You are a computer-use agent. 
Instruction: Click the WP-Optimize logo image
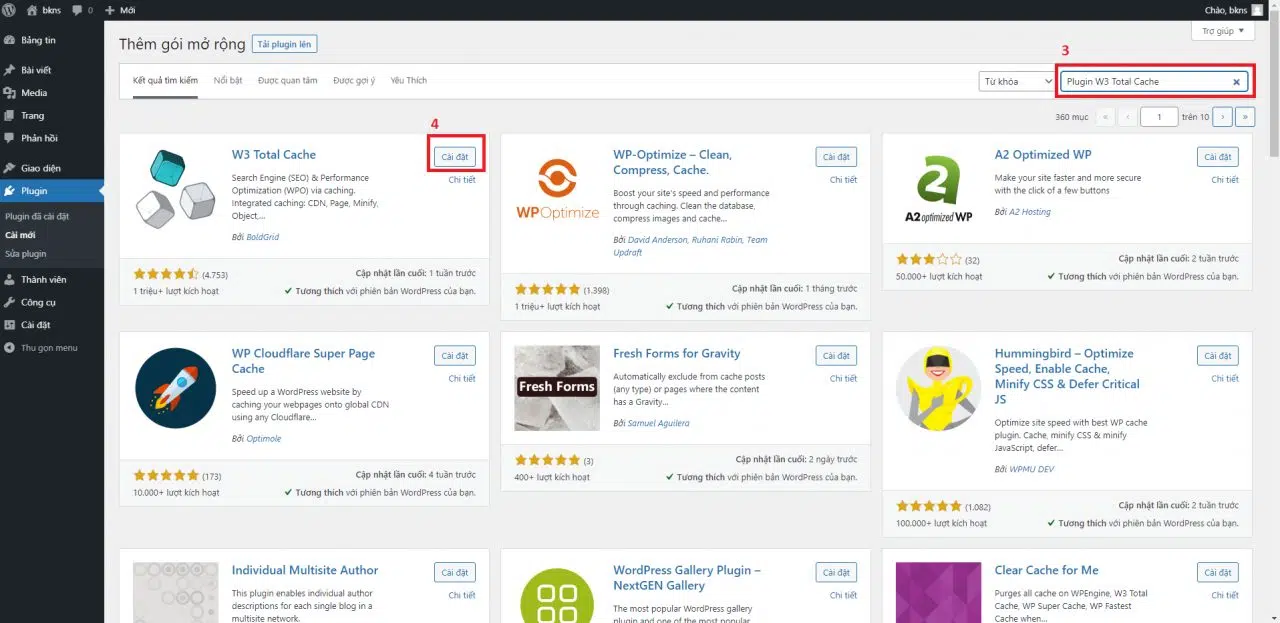557,188
